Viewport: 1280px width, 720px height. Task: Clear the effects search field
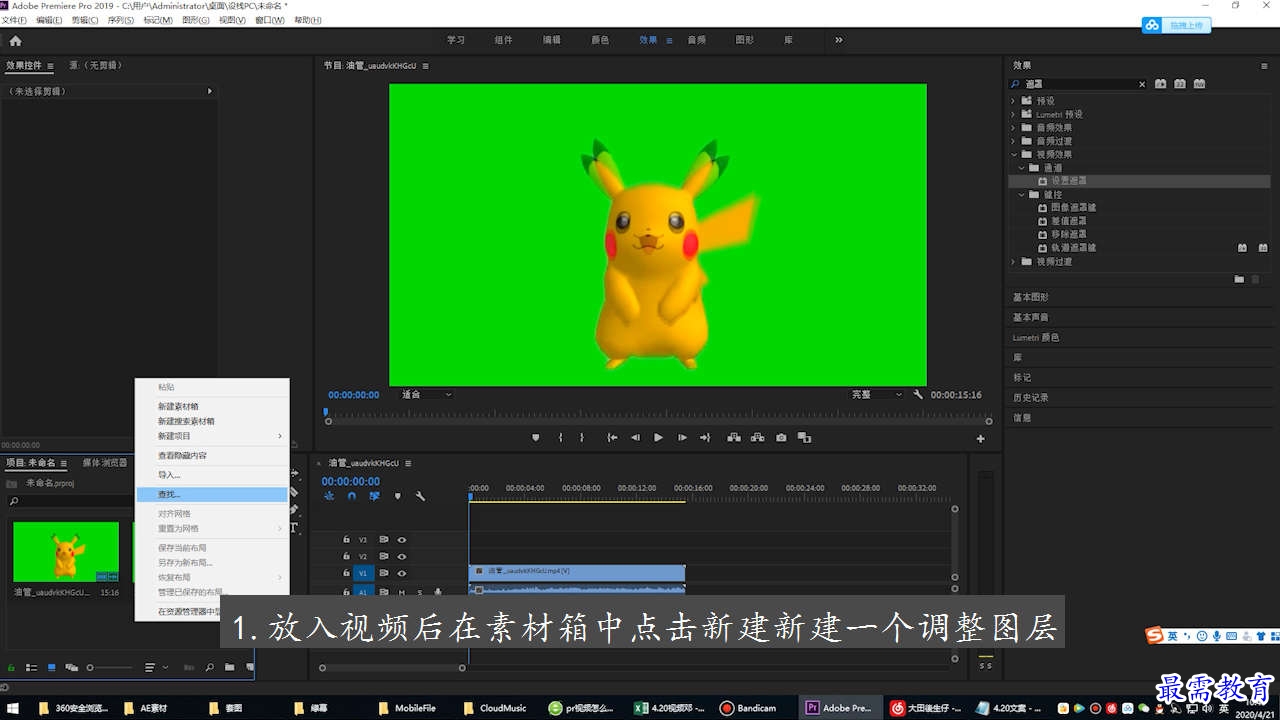[1142, 84]
